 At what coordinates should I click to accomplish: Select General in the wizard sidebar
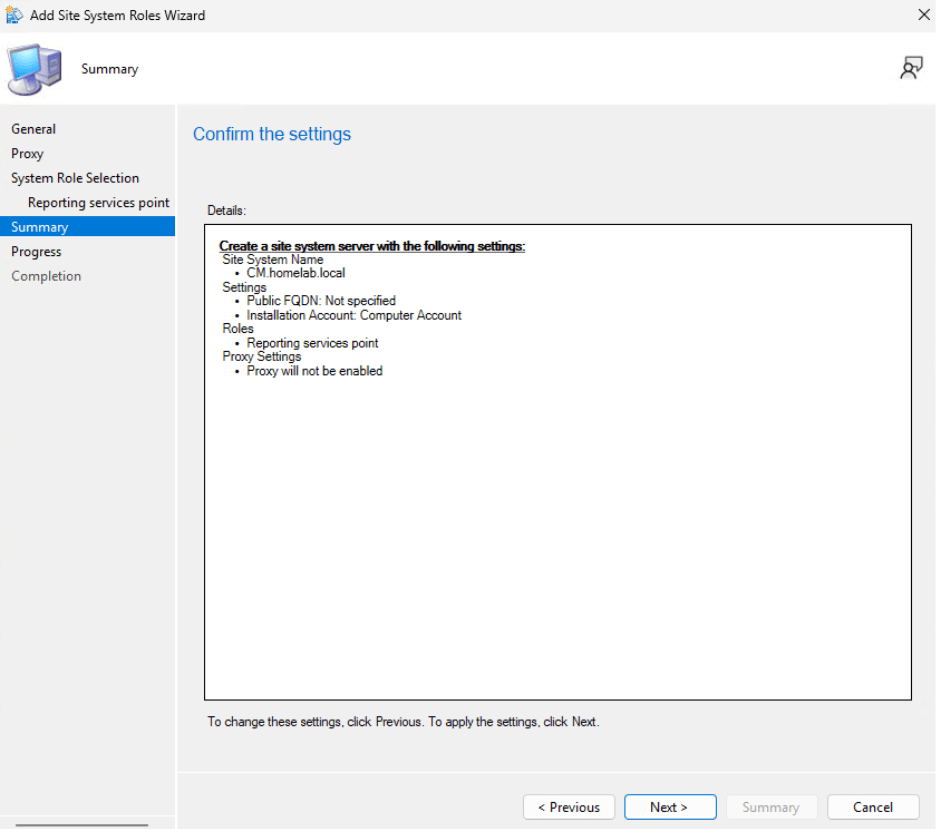tap(33, 128)
